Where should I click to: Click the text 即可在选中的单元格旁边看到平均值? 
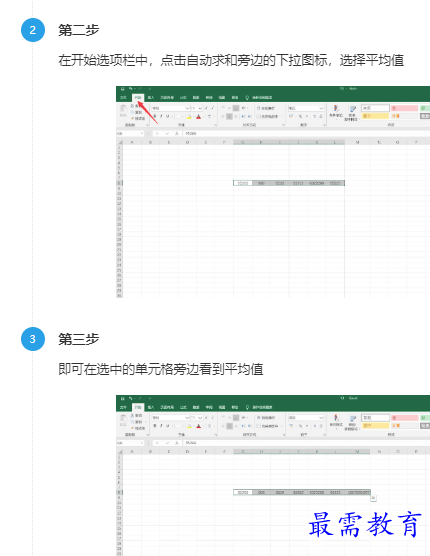click(x=161, y=369)
